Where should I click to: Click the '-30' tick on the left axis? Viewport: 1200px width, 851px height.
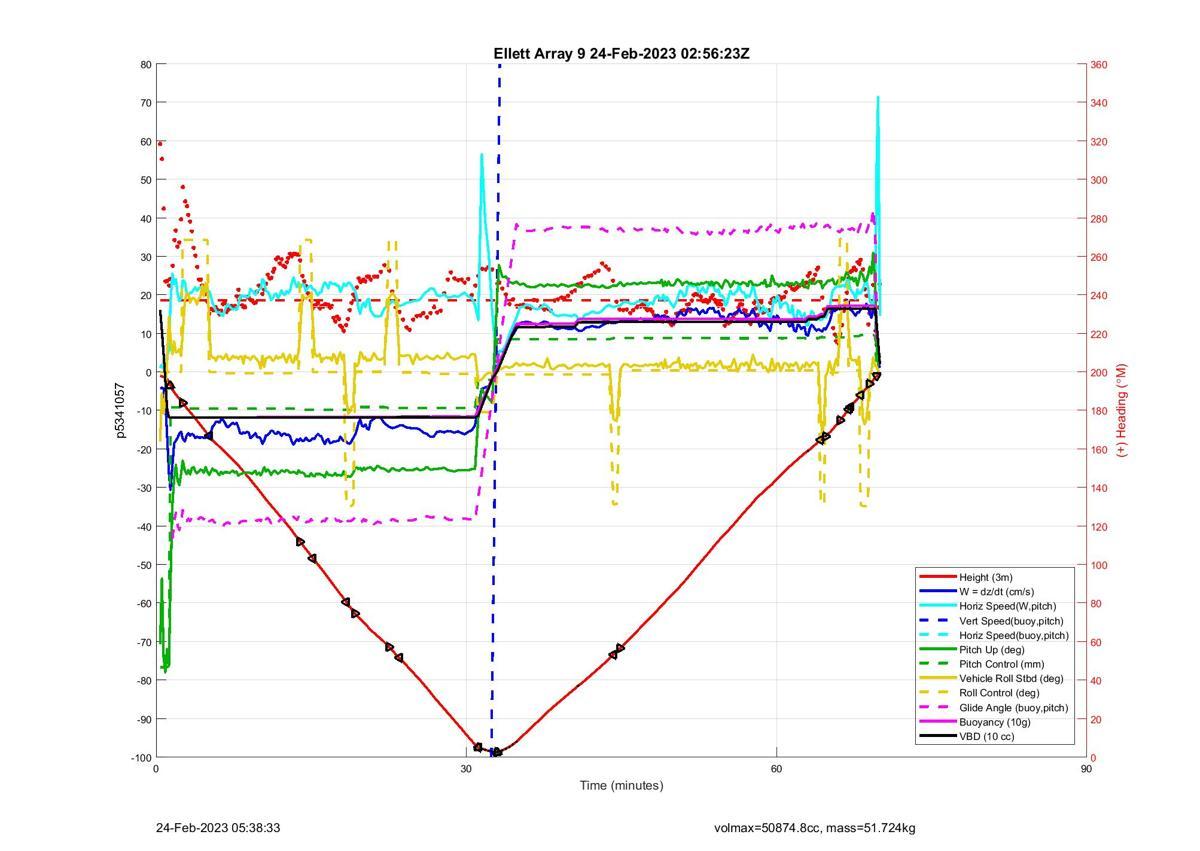[143, 488]
